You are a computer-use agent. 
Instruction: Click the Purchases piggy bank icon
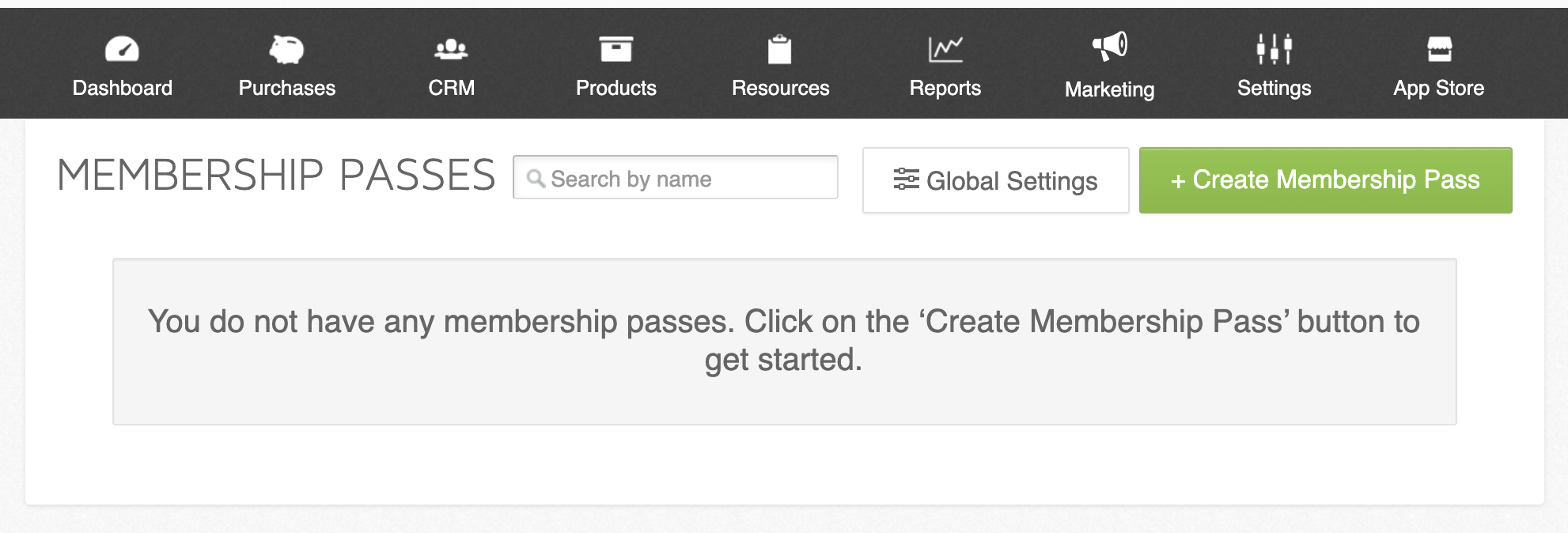pos(286,49)
